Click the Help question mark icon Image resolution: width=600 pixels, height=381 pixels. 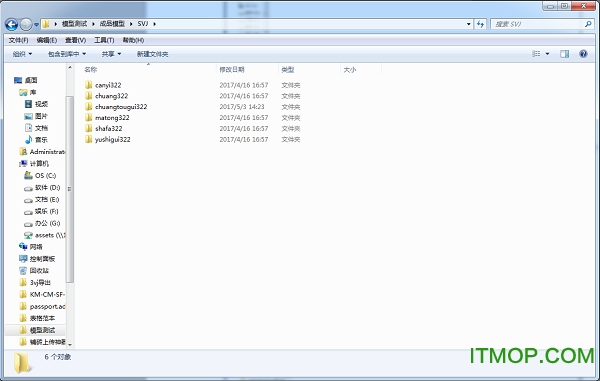click(x=583, y=54)
